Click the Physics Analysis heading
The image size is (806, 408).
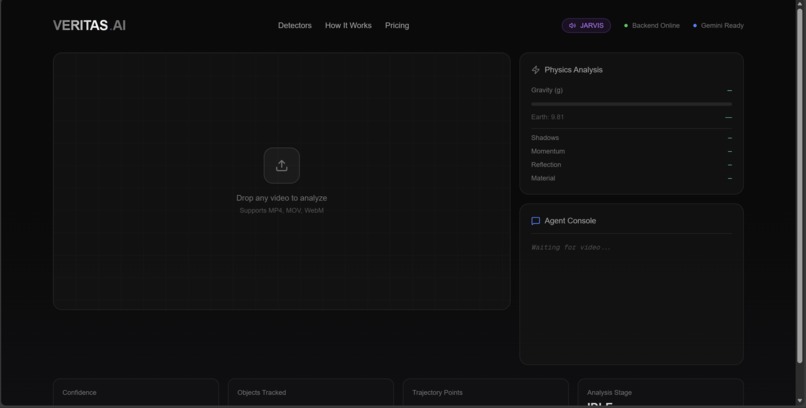(574, 70)
